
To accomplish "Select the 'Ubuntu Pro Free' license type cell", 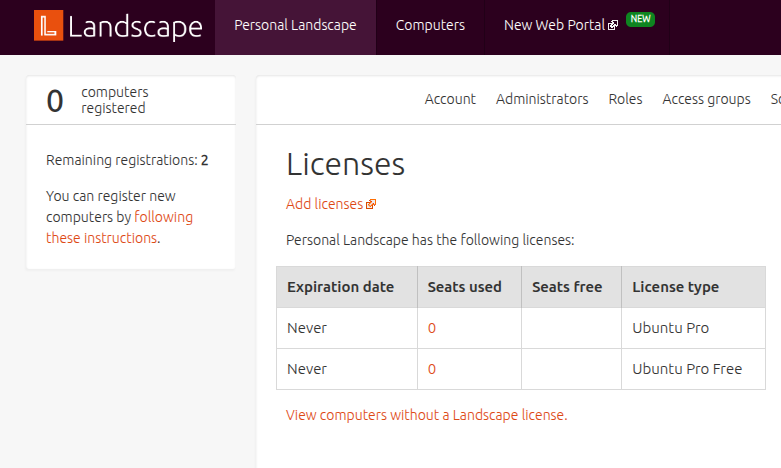I will [x=693, y=369].
